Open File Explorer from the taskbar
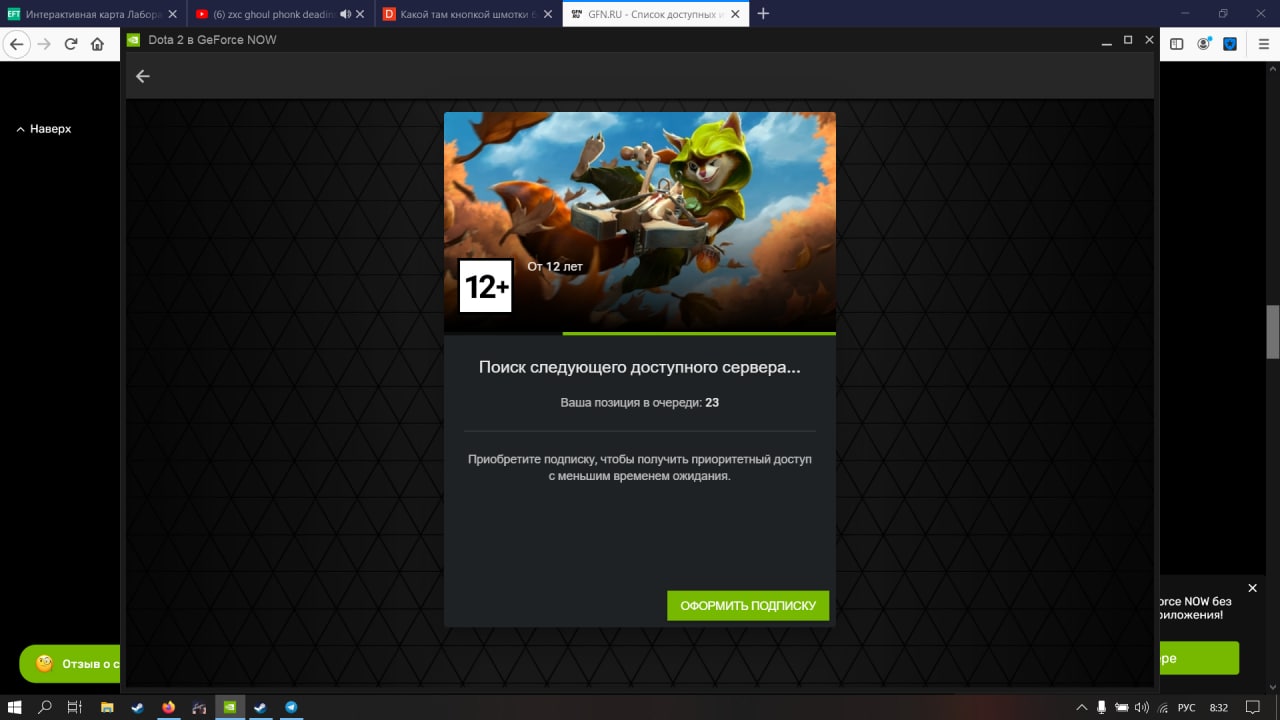Screen dimensions: 1280x720 coord(107,707)
